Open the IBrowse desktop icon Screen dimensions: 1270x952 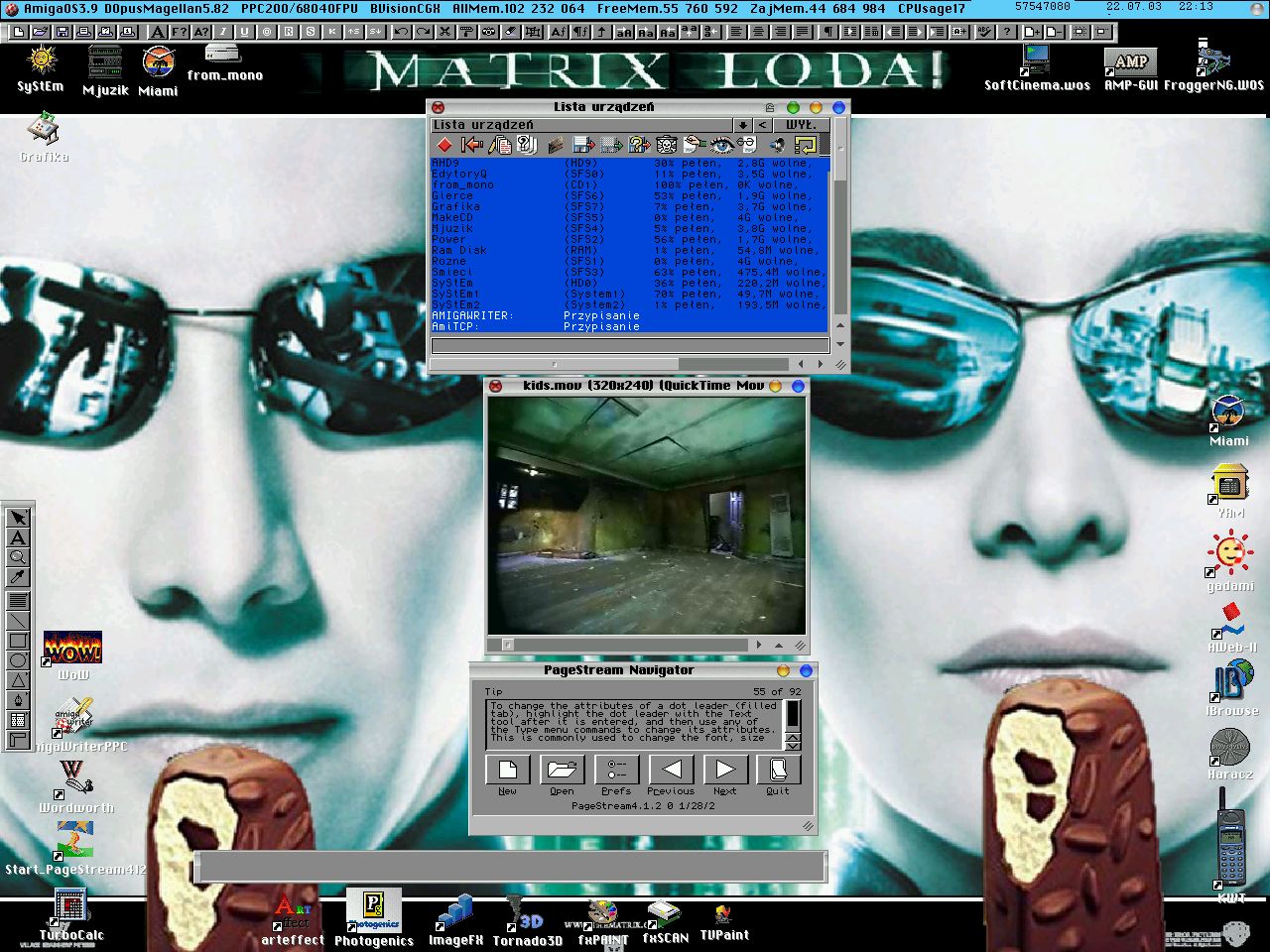(x=1231, y=688)
